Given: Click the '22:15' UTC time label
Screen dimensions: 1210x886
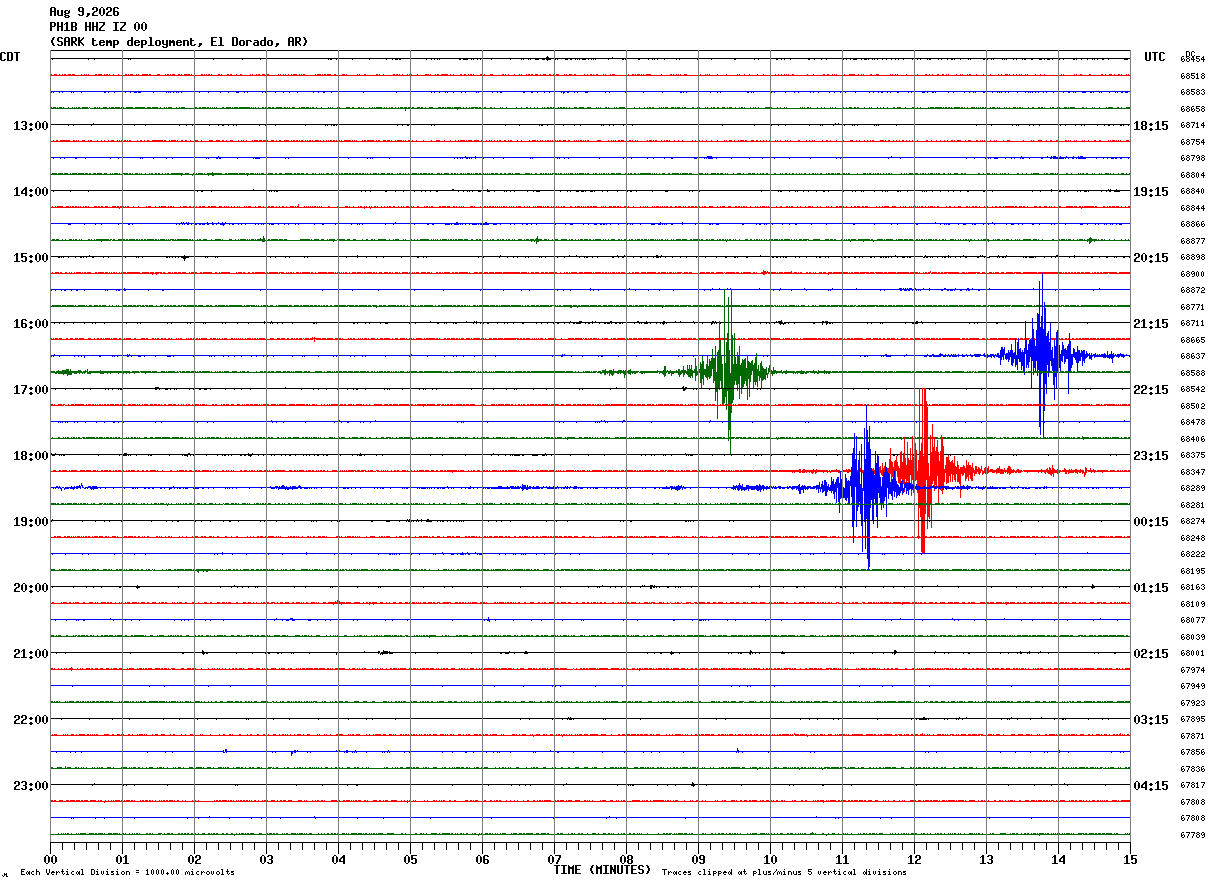Looking at the screenshot, I should click(1151, 389).
